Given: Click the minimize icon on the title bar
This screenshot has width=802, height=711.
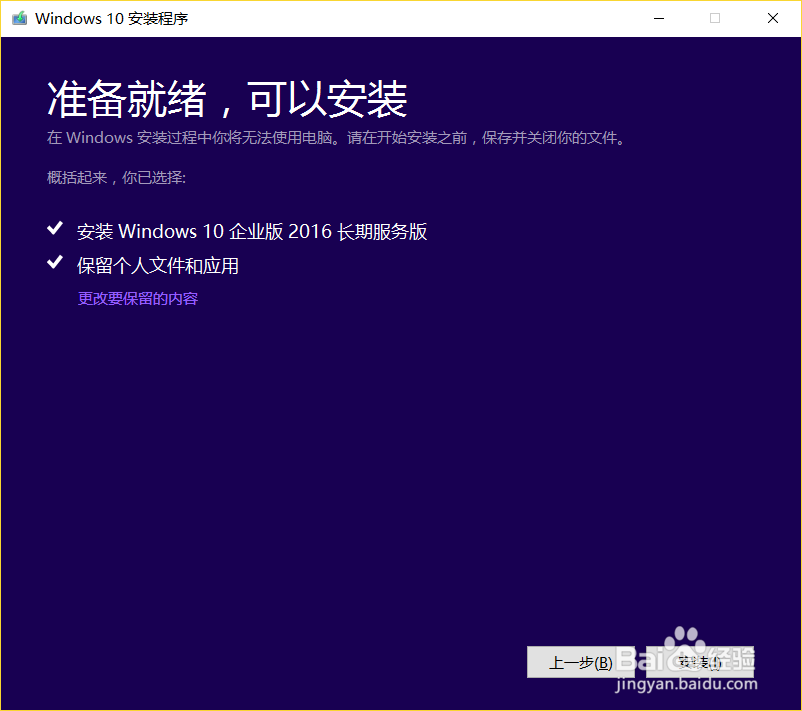Looking at the screenshot, I should tap(659, 18).
